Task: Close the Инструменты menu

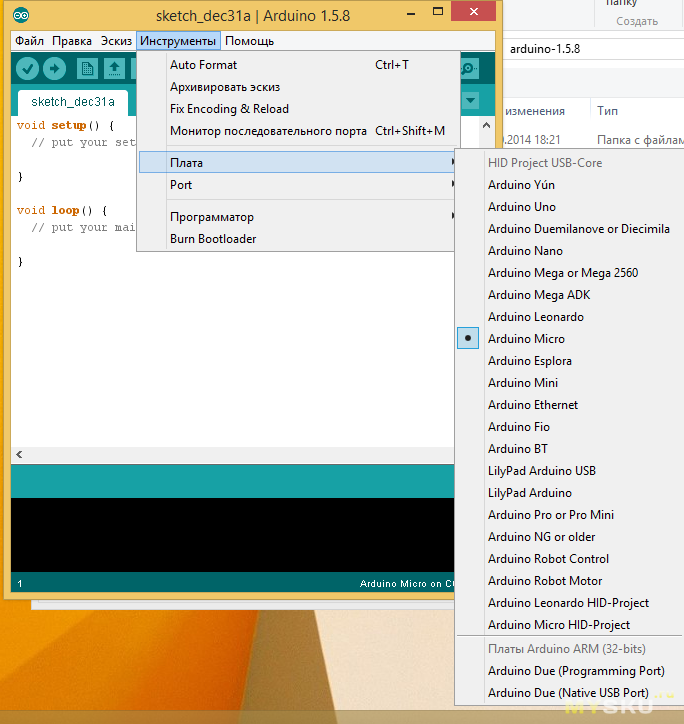Action: [178, 41]
